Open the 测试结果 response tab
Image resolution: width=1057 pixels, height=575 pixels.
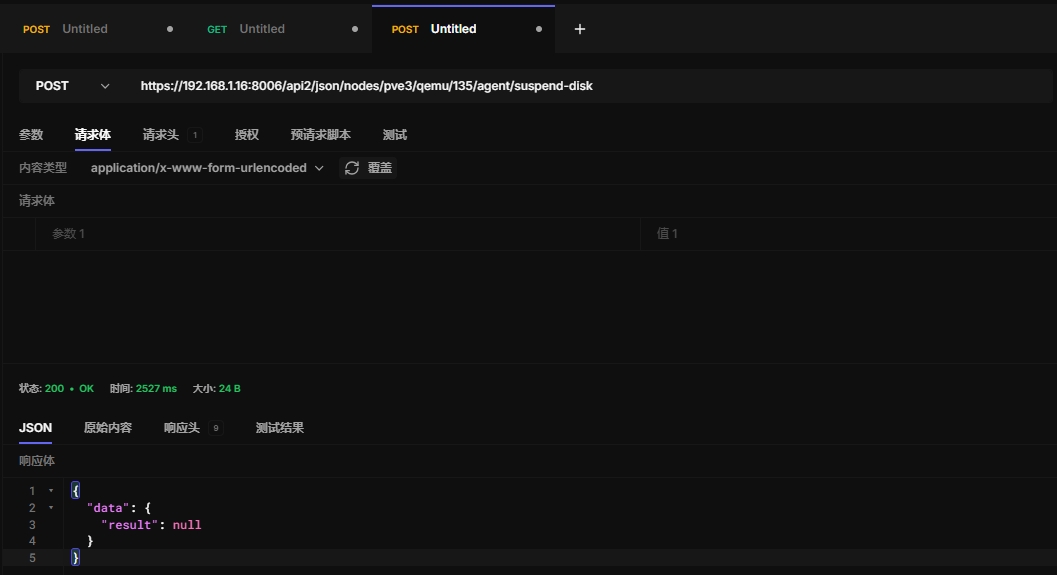tap(279, 428)
